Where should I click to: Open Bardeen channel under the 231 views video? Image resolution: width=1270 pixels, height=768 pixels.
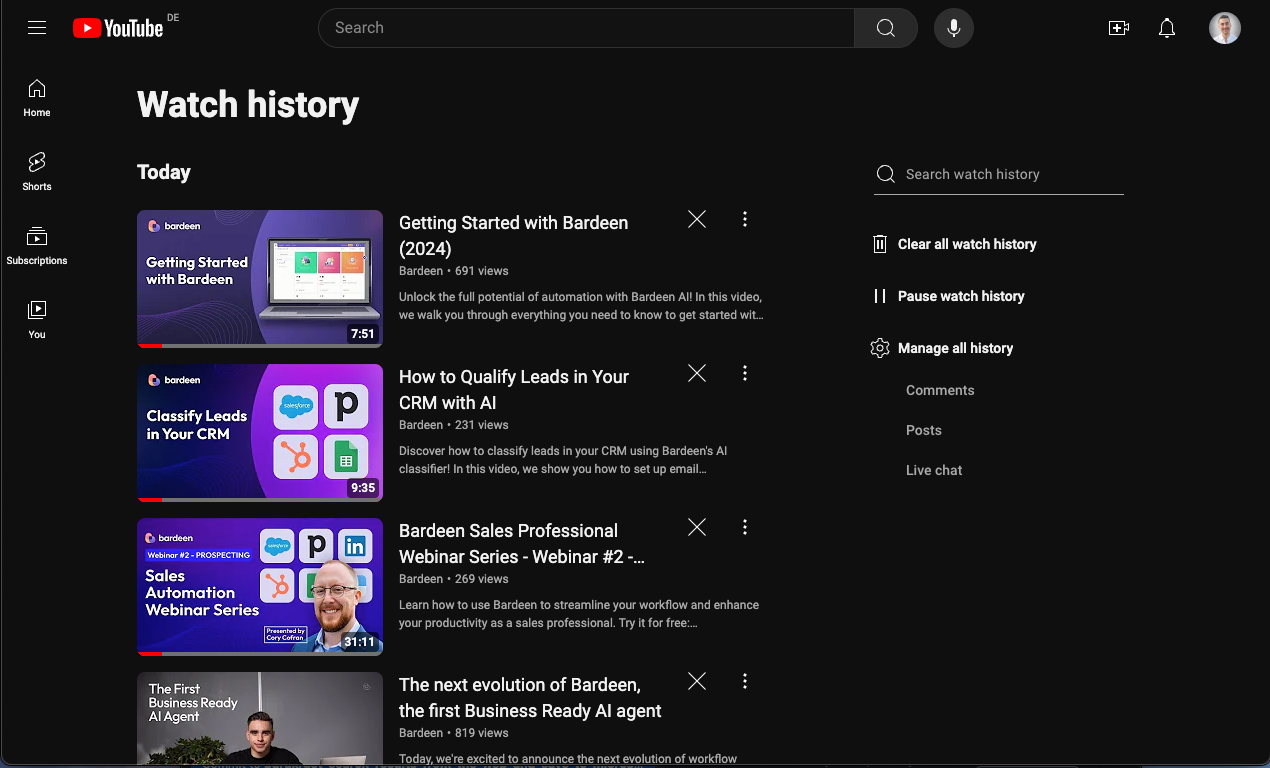point(420,425)
